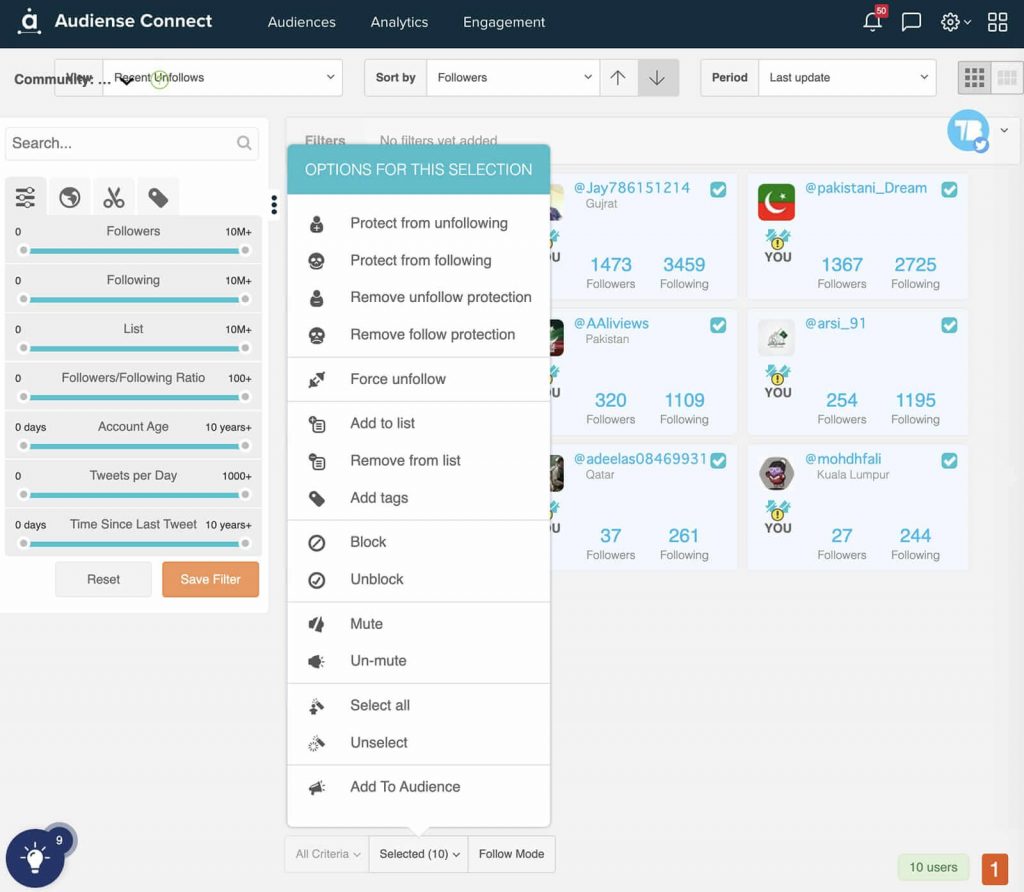
Task: Open the Period Last update dropdown
Action: [847, 78]
